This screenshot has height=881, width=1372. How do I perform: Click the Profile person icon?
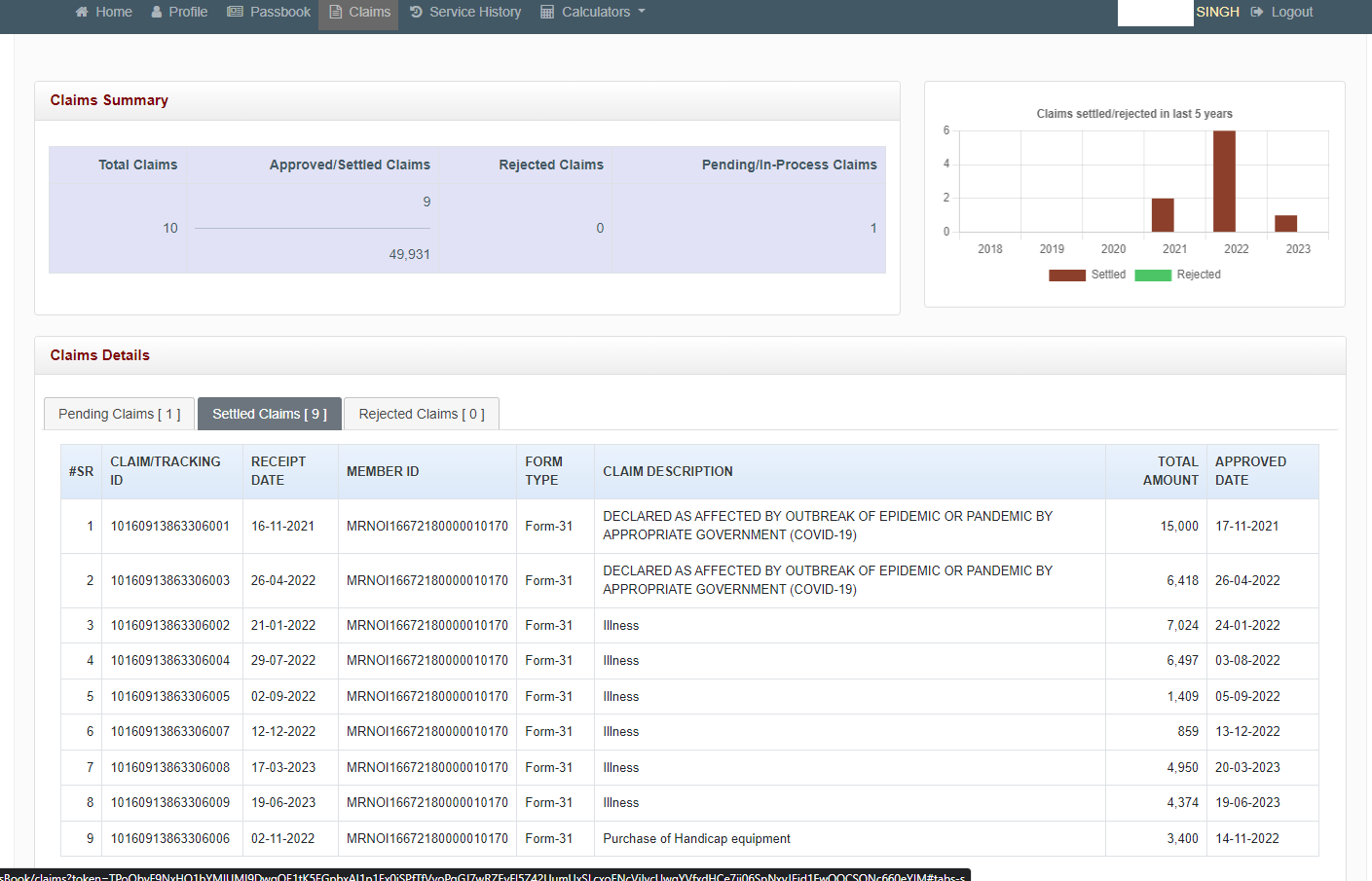click(x=157, y=12)
